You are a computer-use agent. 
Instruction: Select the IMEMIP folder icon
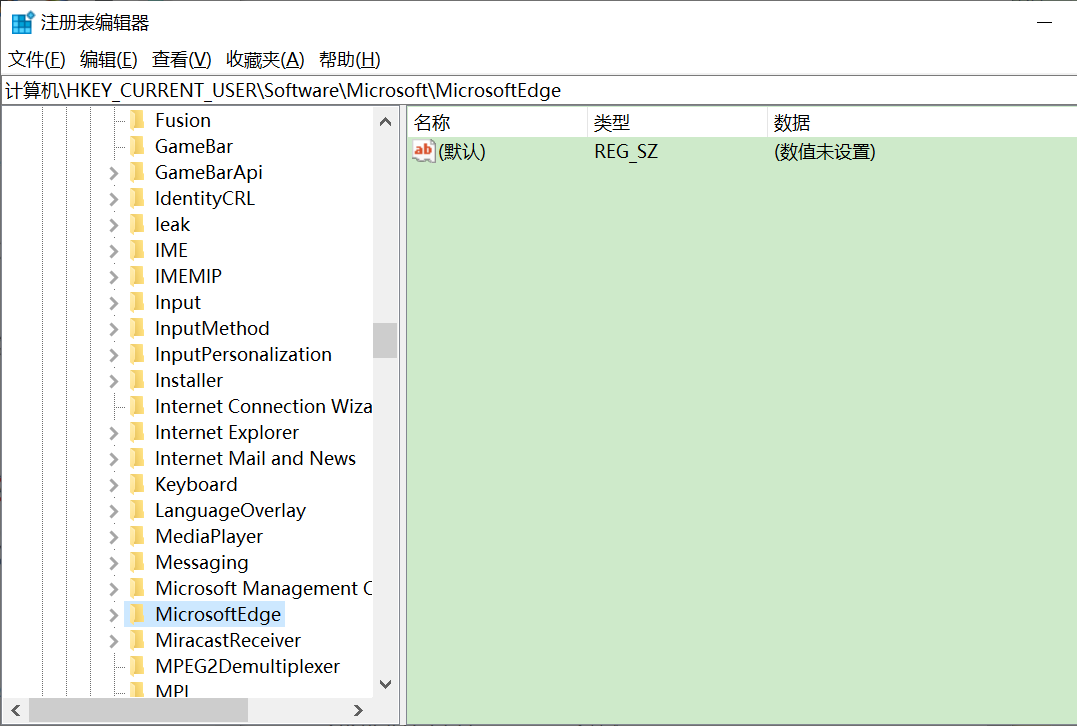137,276
